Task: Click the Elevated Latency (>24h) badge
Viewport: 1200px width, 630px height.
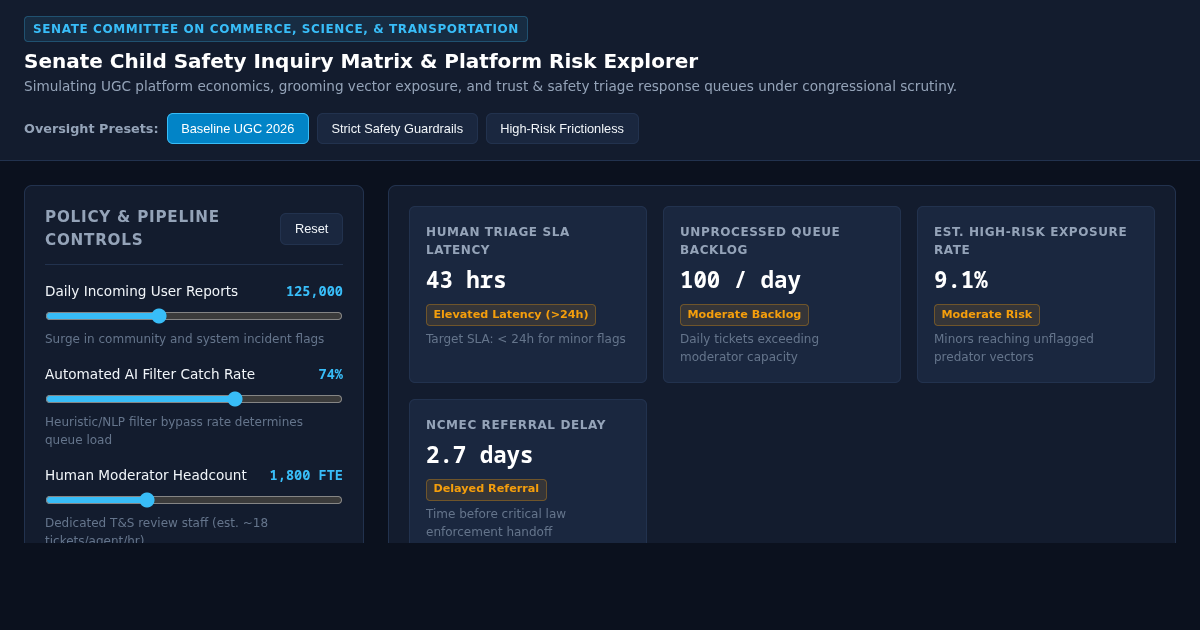Action: pyautogui.click(x=511, y=315)
